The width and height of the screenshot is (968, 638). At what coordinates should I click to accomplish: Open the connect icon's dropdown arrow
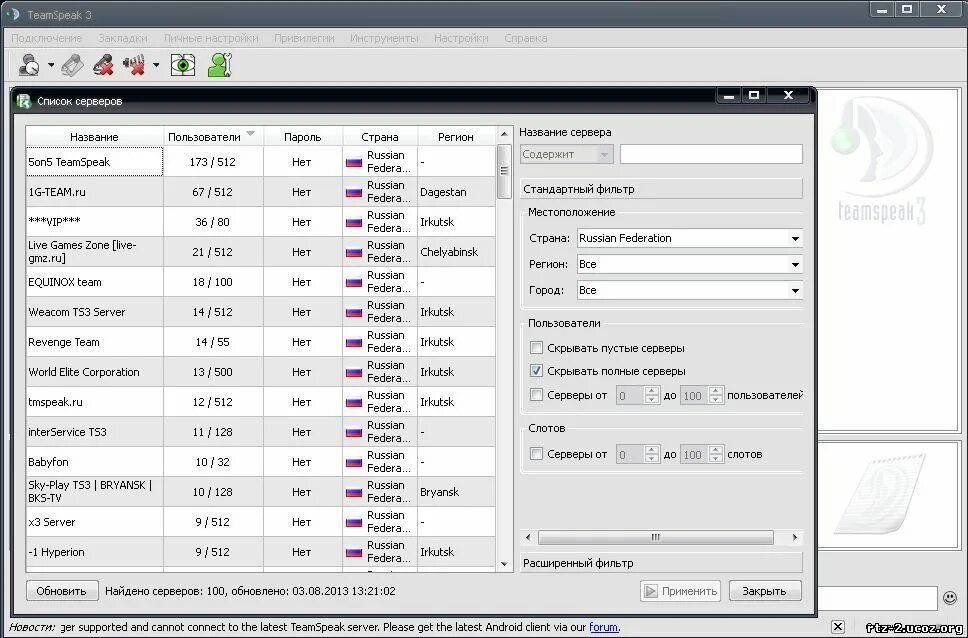point(51,65)
